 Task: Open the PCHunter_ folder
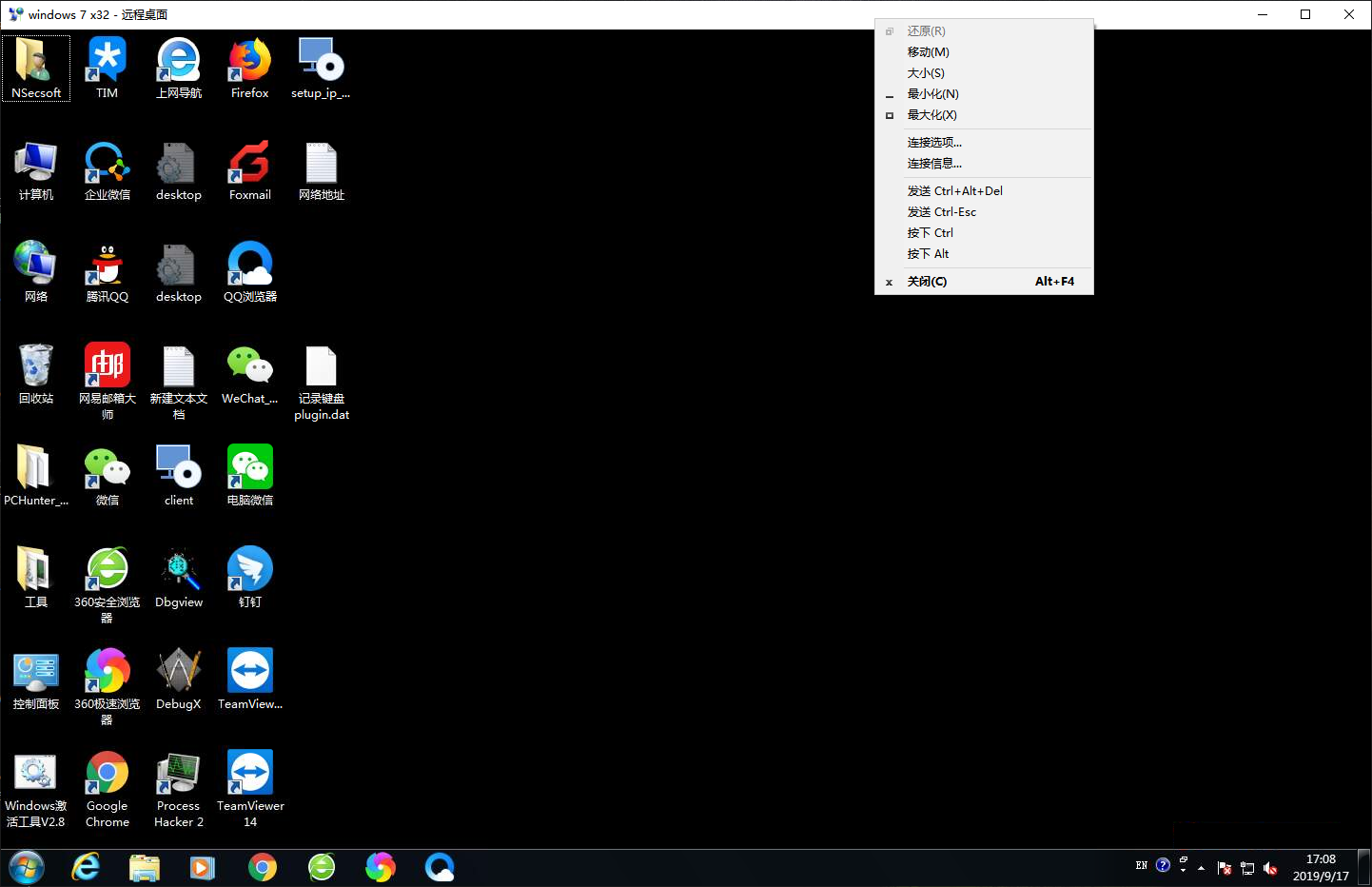click(36, 476)
